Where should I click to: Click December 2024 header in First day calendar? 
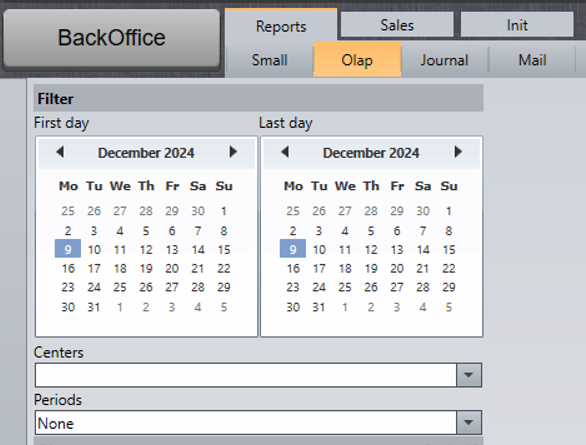(x=146, y=153)
